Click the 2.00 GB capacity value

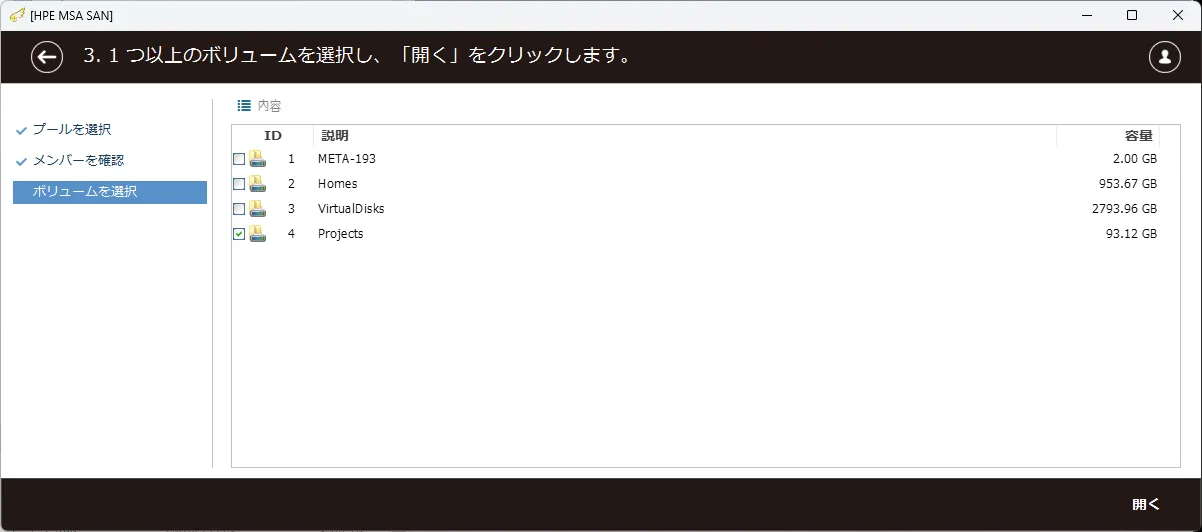pos(1135,159)
